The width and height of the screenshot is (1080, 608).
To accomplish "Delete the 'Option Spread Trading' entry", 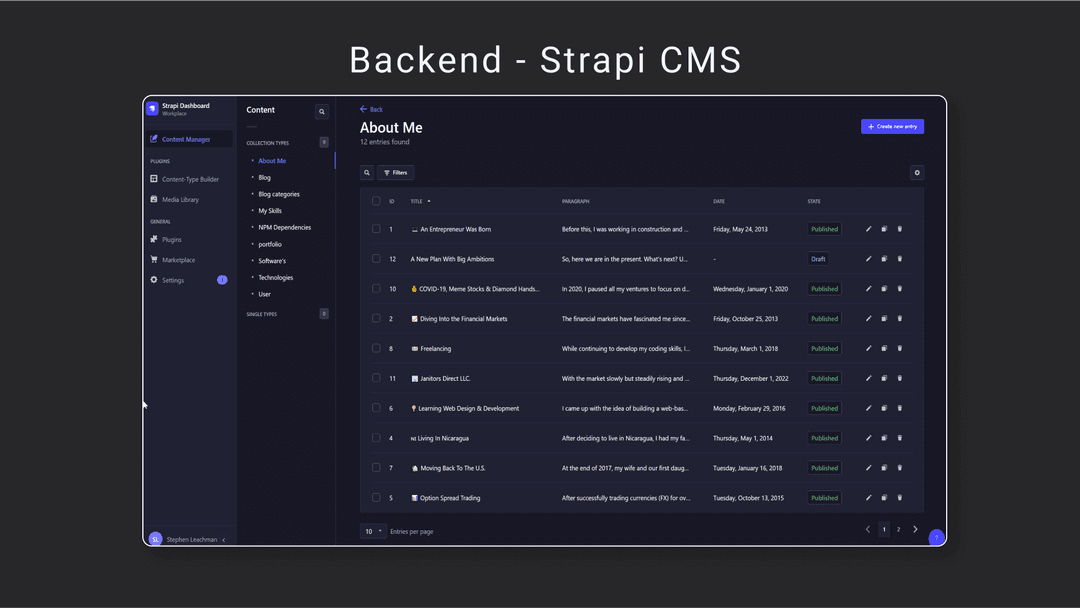I will pyautogui.click(x=900, y=498).
